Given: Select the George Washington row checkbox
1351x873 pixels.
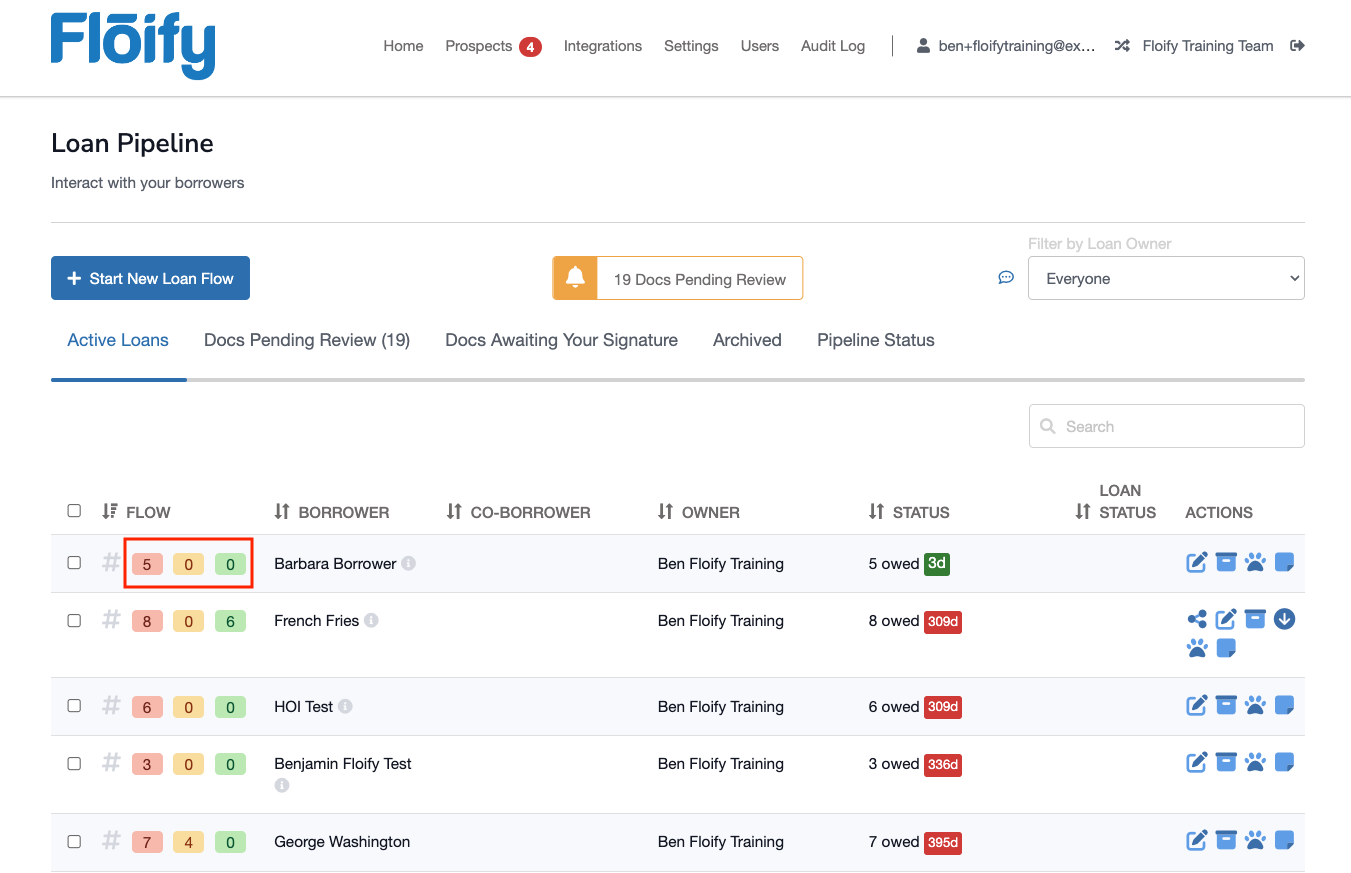Looking at the screenshot, I should (74, 842).
